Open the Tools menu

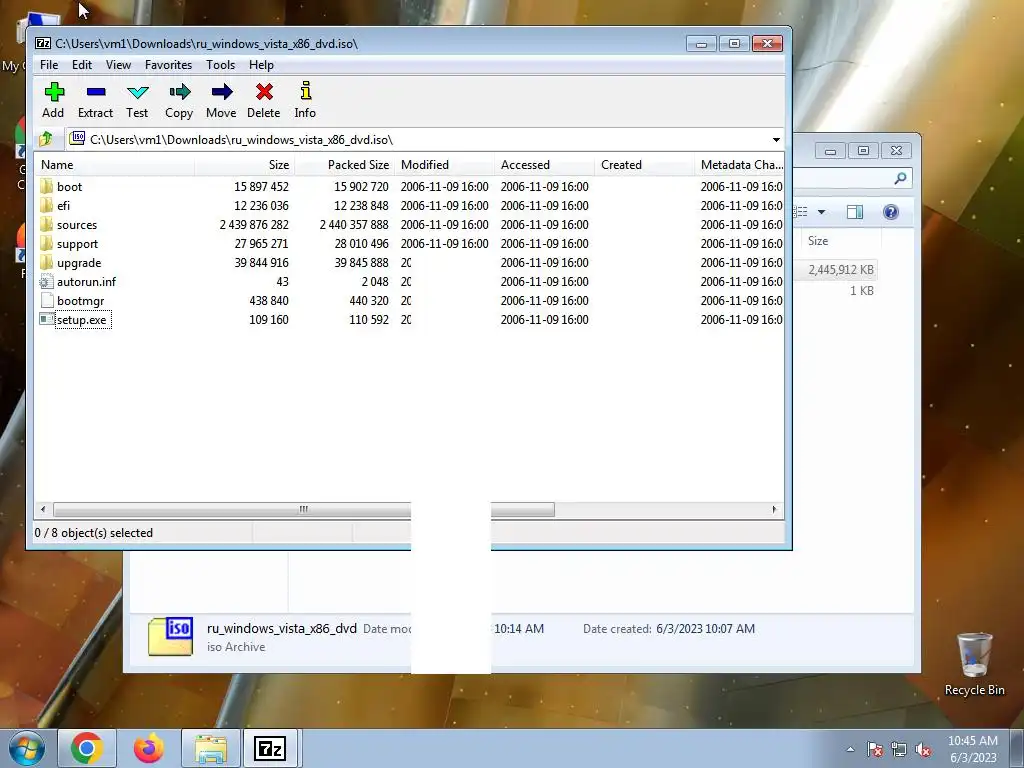click(221, 65)
